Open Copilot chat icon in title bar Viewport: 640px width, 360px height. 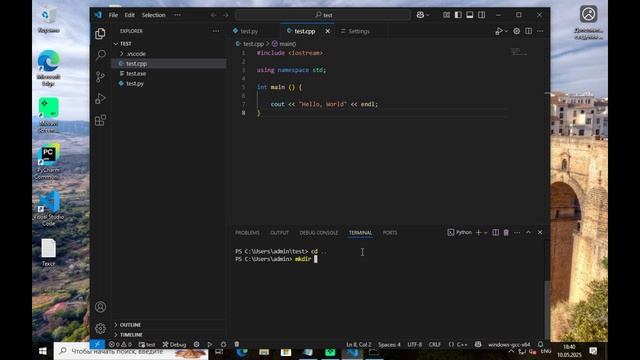[420, 15]
